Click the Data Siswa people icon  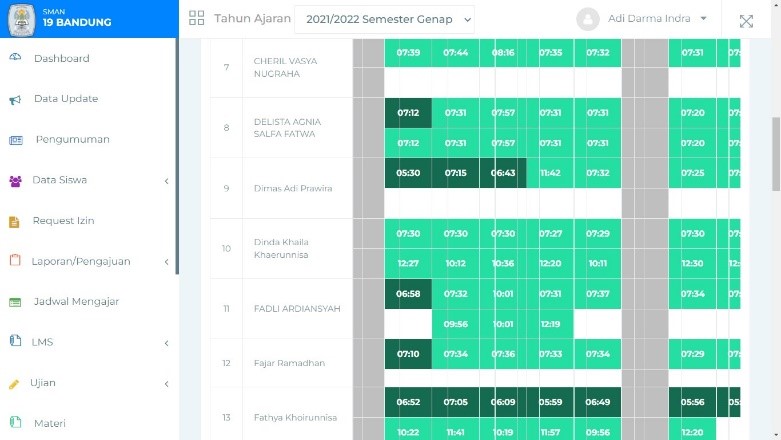(x=15, y=181)
